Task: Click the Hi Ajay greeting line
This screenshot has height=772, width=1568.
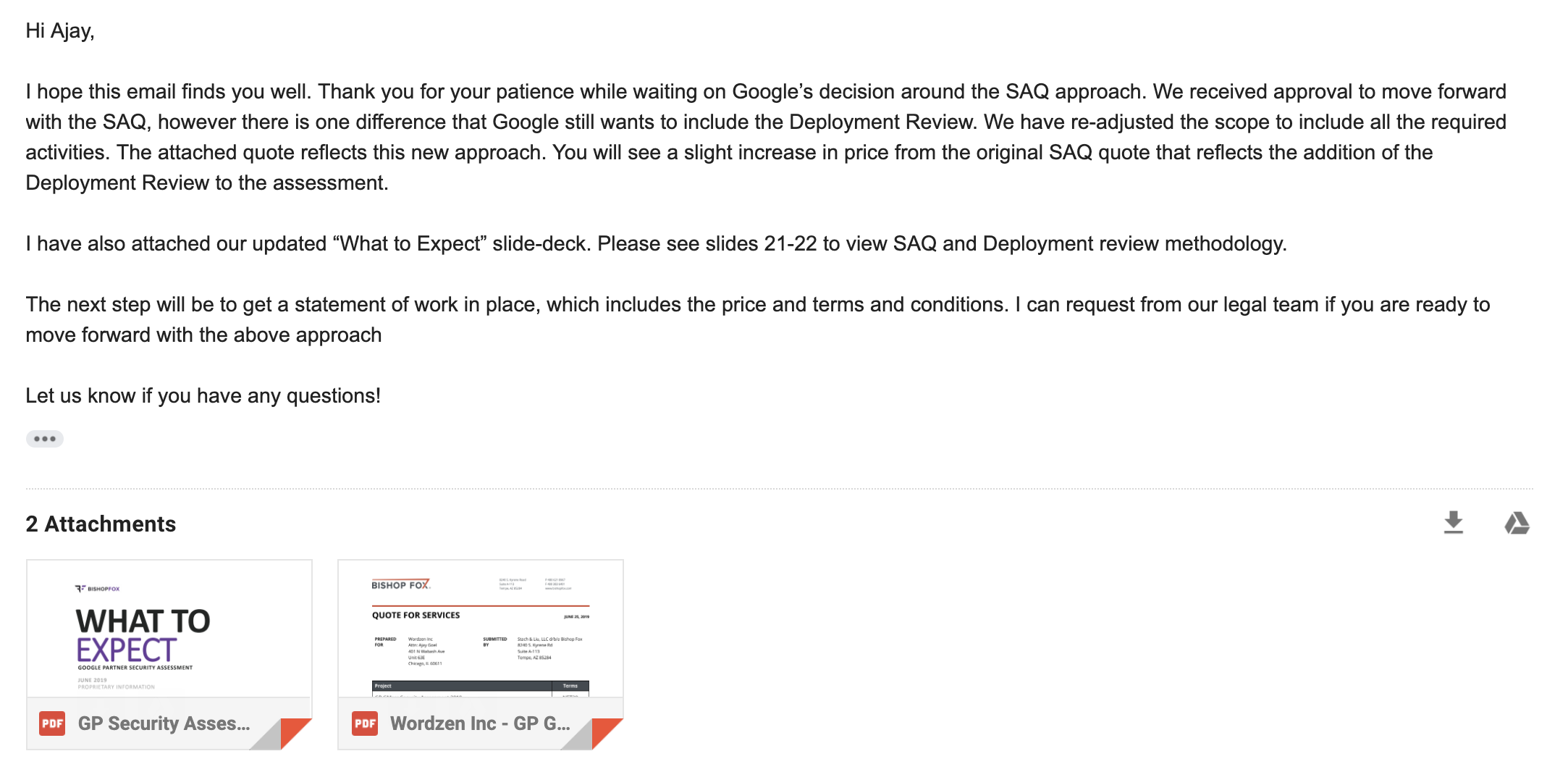Action: coord(60,31)
